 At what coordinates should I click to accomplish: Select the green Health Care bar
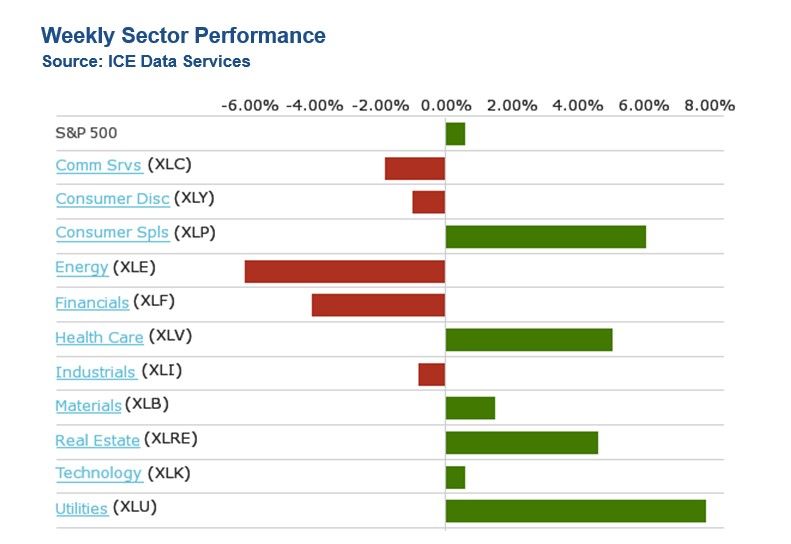tap(528, 339)
